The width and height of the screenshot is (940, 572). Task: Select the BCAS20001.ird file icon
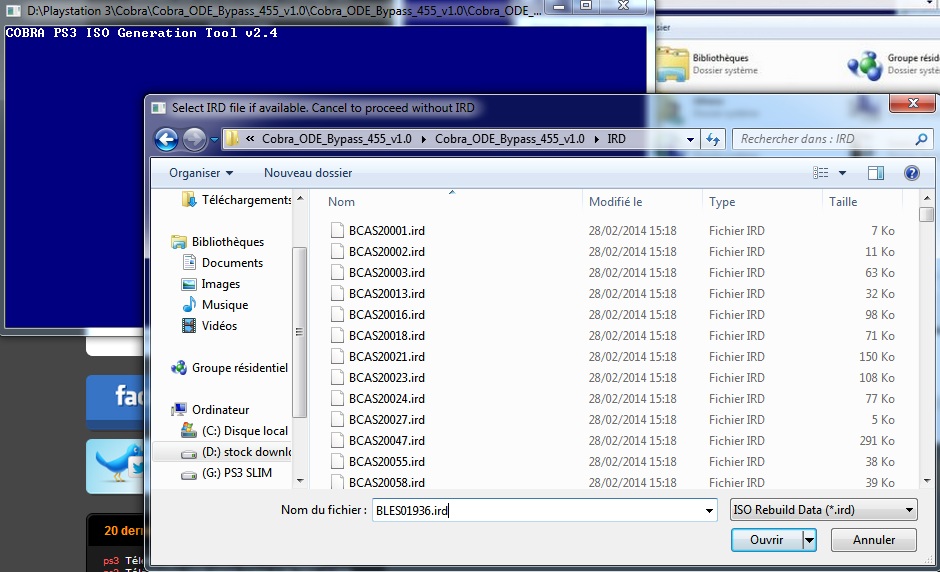click(x=337, y=231)
